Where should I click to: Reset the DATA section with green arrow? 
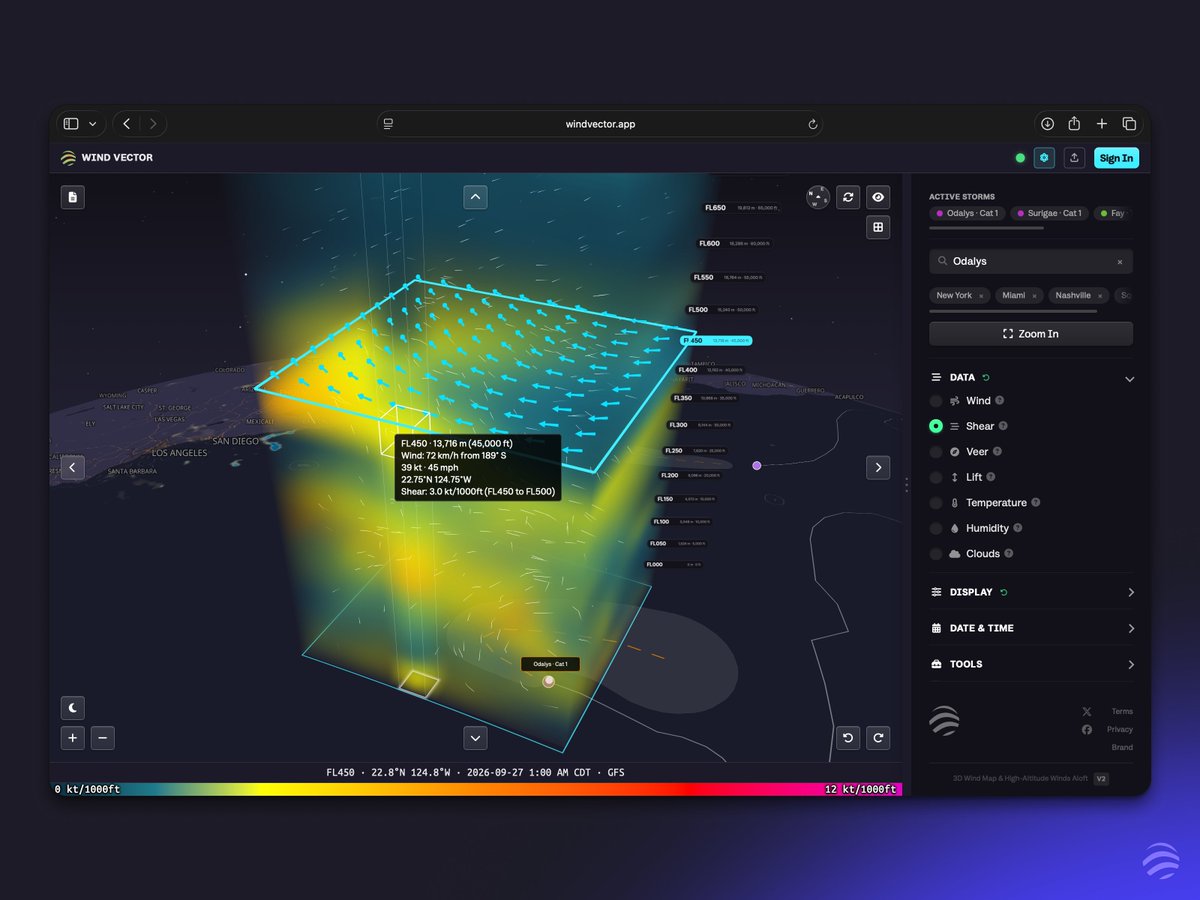[985, 377]
